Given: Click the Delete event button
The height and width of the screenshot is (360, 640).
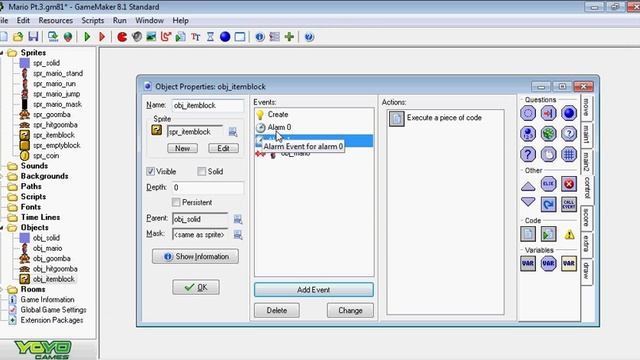Looking at the screenshot, I should tap(277, 311).
